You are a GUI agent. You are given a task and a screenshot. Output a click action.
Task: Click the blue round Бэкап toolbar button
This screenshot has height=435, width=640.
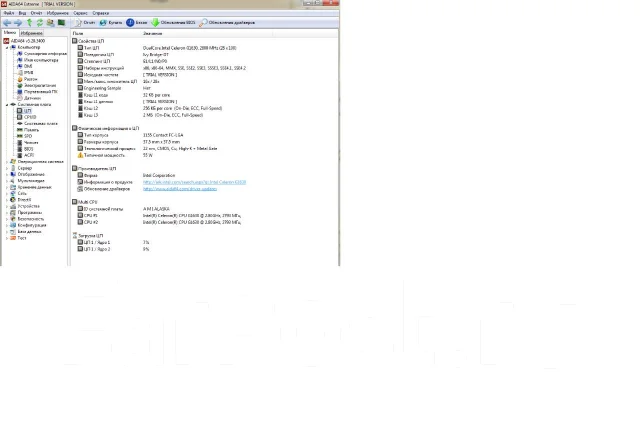(x=137, y=23)
